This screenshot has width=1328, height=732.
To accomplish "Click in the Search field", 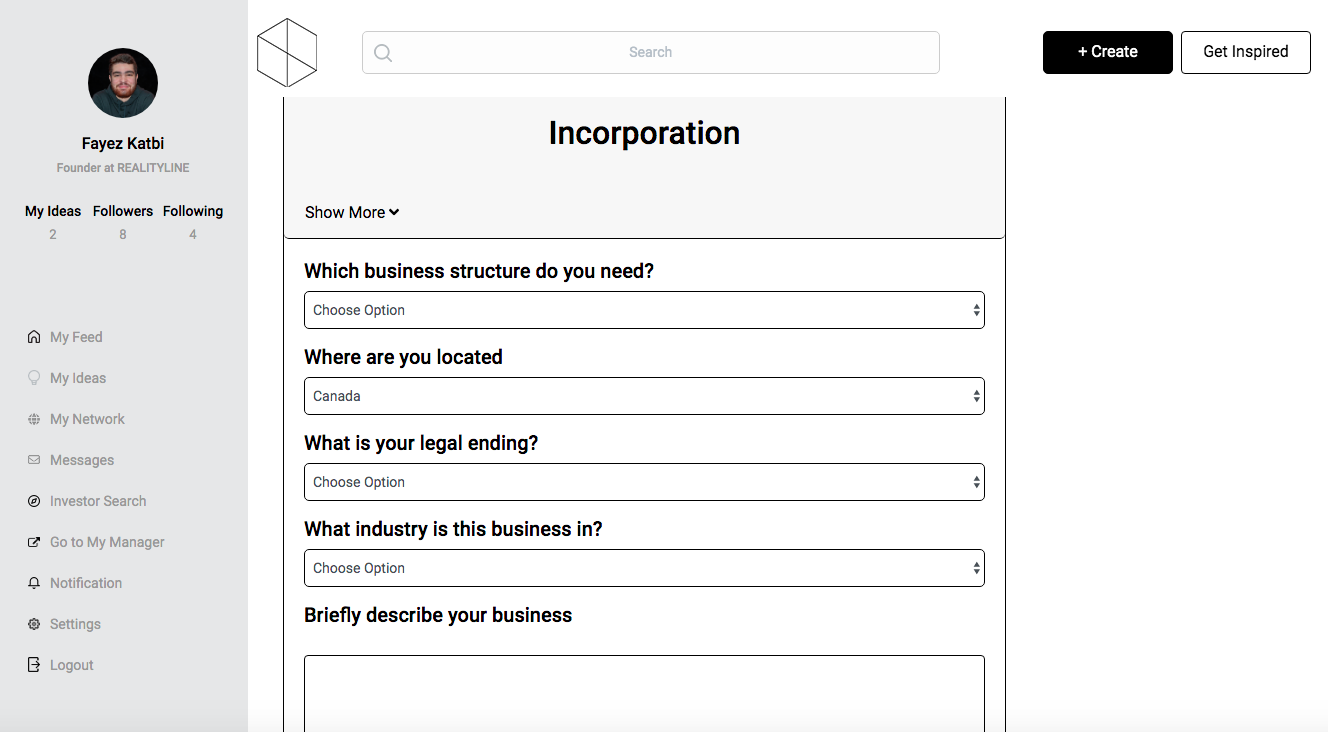I will (650, 52).
